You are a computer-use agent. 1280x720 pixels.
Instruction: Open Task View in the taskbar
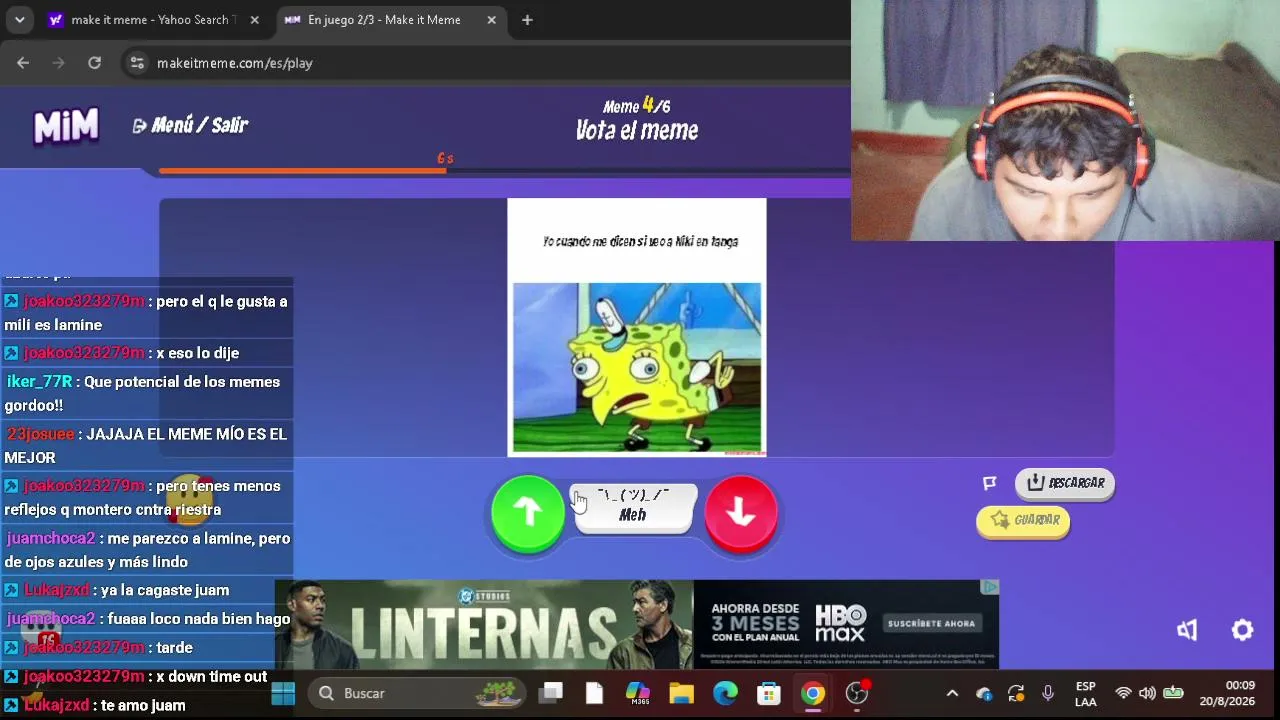pos(550,693)
